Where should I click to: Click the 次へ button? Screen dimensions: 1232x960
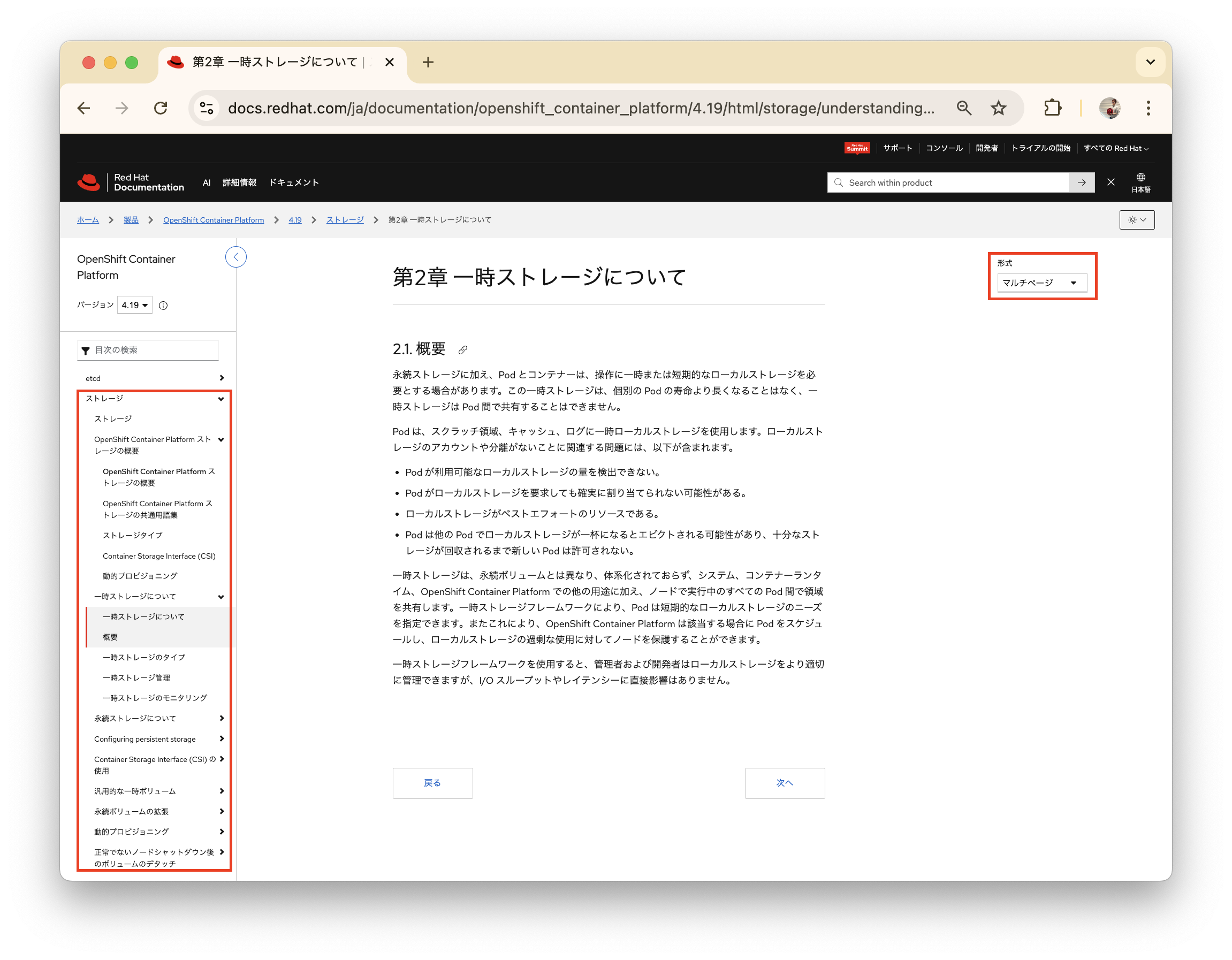[x=785, y=783]
